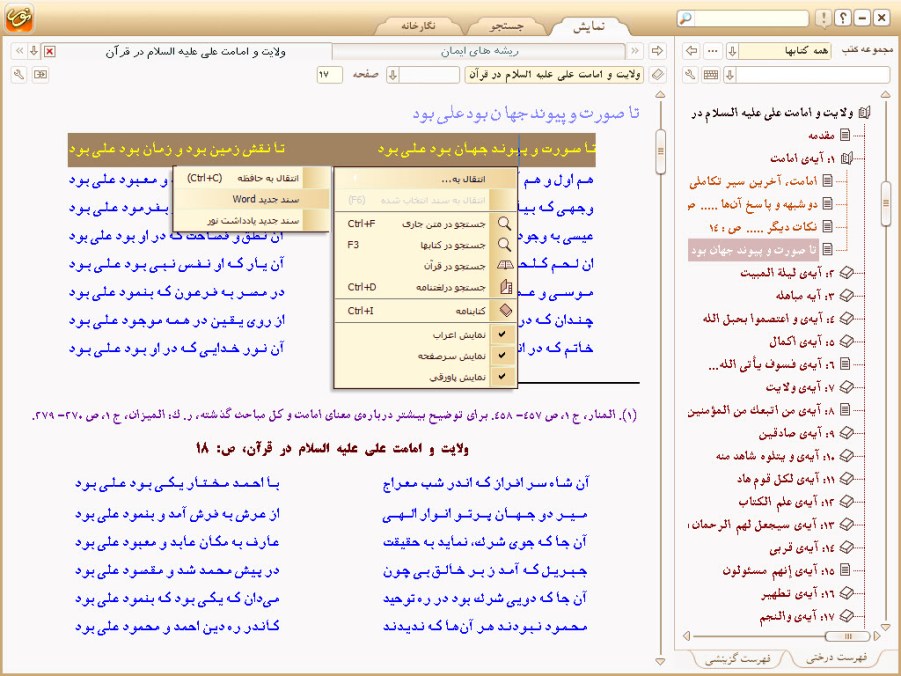This screenshot has height=676, width=901.
Task: Toggle the نمایش اعراب checkmark
Action: (502, 335)
